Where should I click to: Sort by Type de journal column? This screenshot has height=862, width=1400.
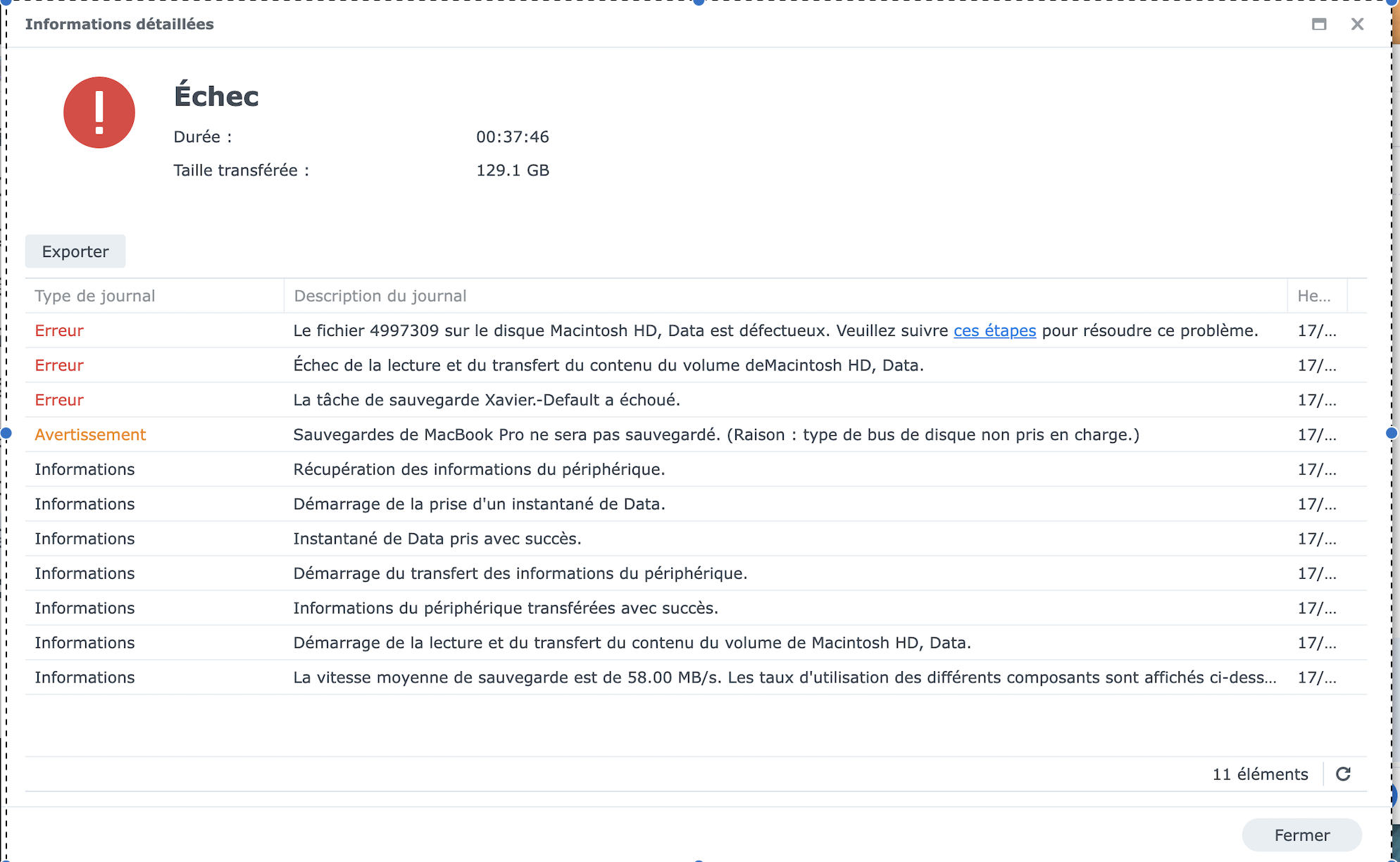[x=95, y=296]
